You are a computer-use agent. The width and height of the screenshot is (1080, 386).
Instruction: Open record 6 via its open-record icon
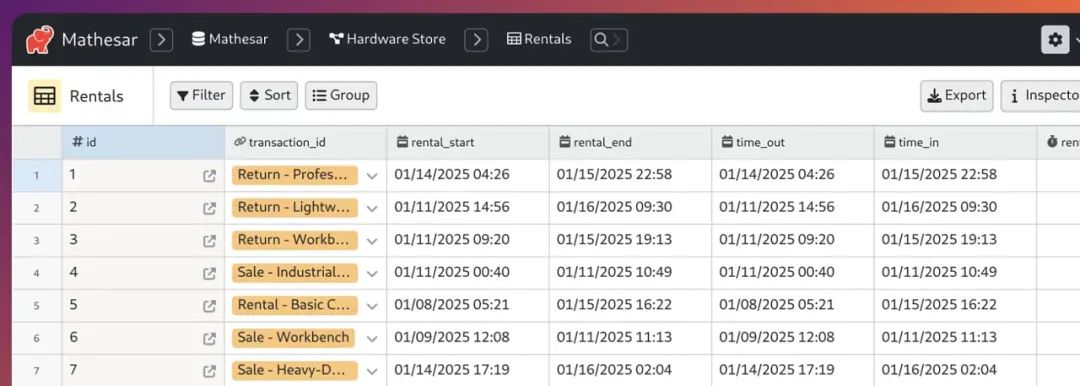[x=209, y=338]
